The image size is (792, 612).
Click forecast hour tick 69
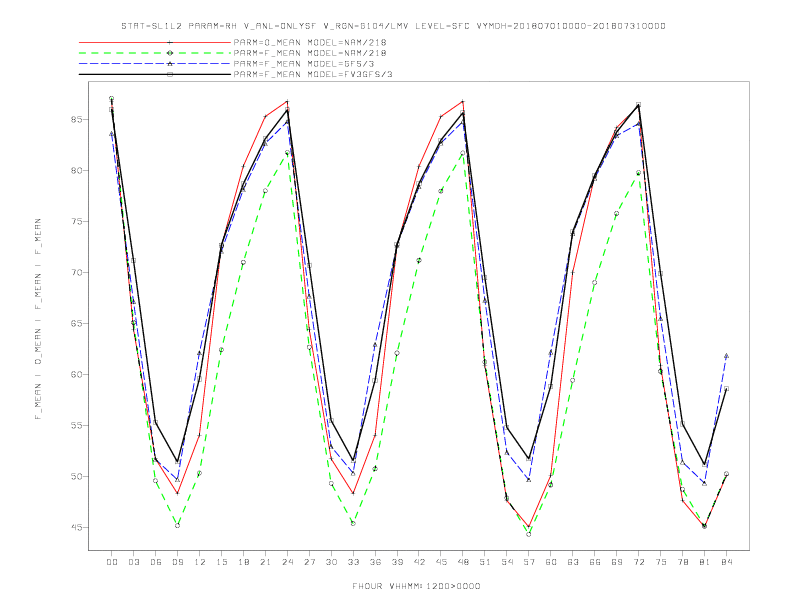pos(617,562)
